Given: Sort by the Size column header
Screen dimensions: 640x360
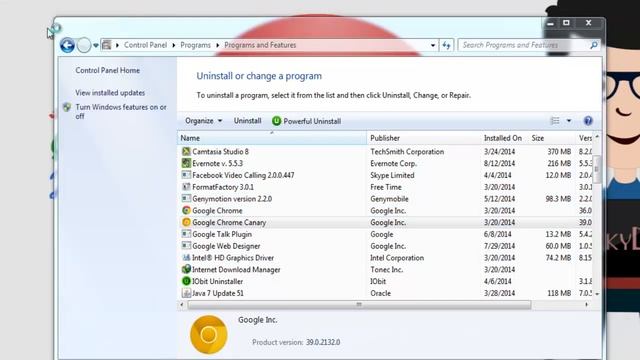Looking at the screenshot, I should (x=552, y=138).
